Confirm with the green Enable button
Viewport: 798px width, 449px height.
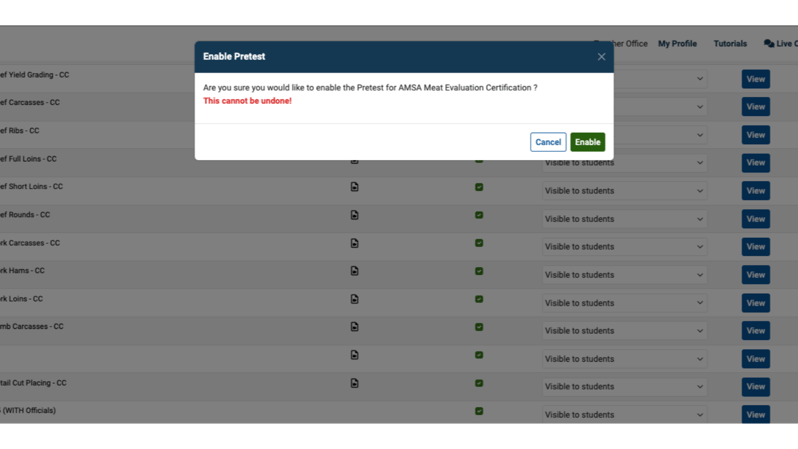(587, 142)
